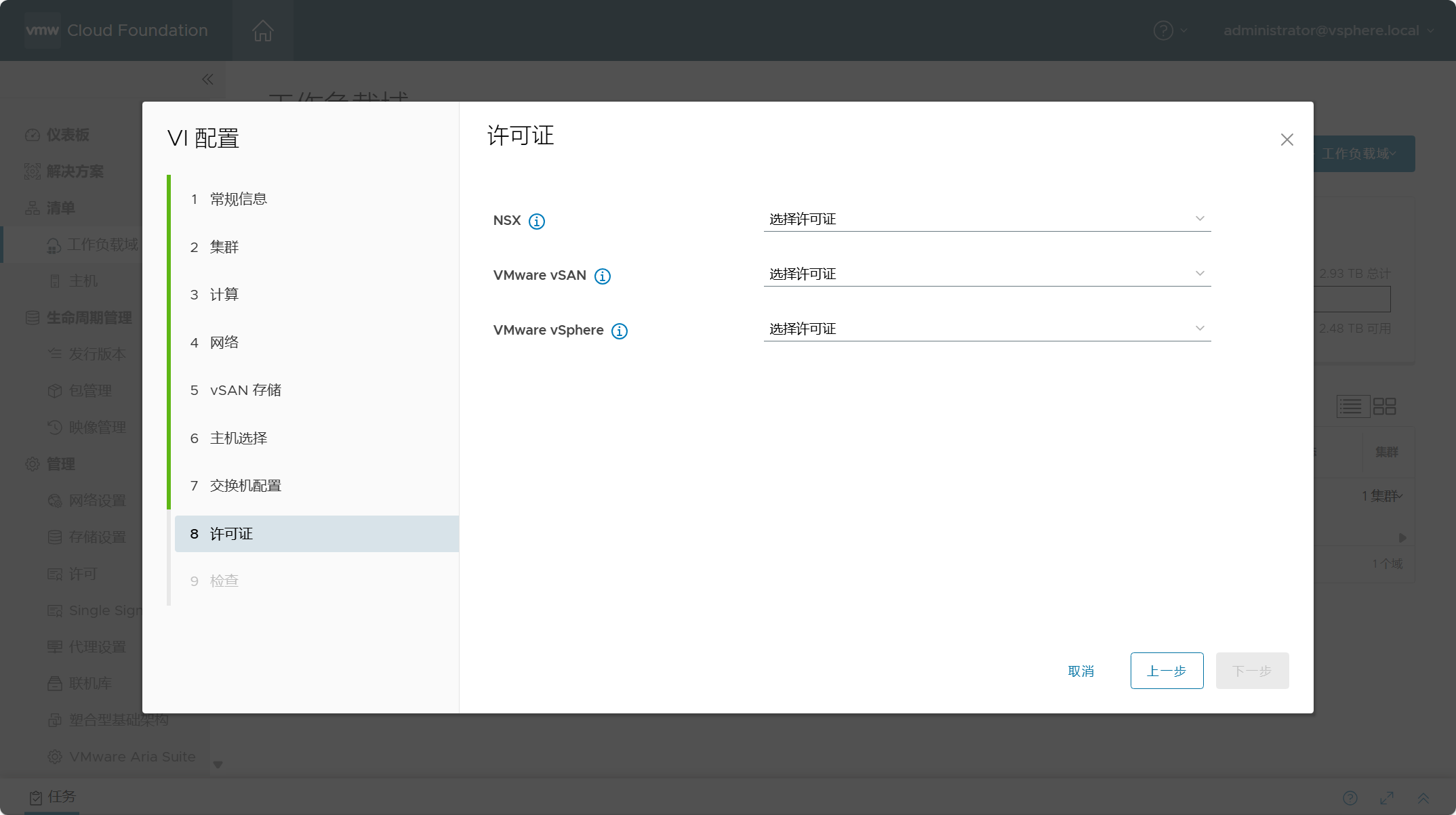
Task: Click the VMware vSAN info icon
Action: click(602, 276)
